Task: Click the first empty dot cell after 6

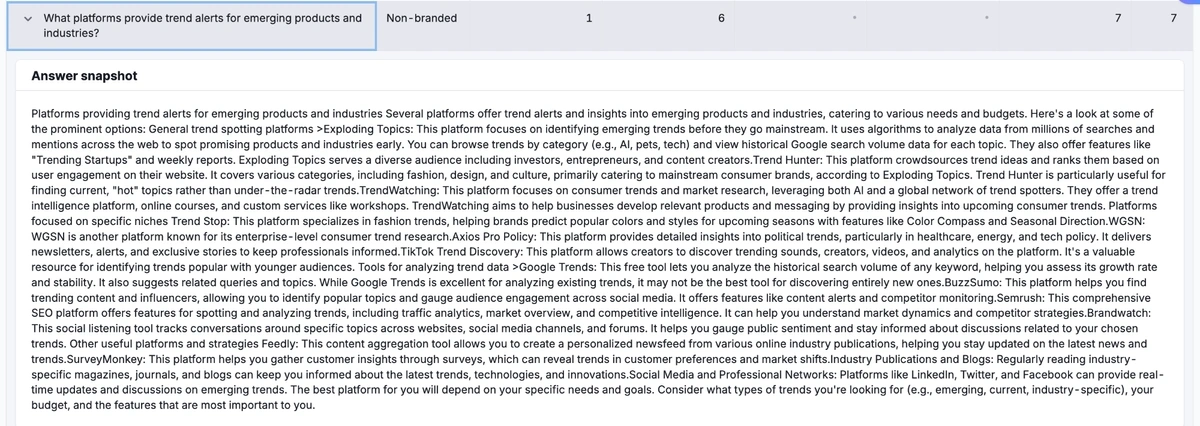Action: [853, 18]
